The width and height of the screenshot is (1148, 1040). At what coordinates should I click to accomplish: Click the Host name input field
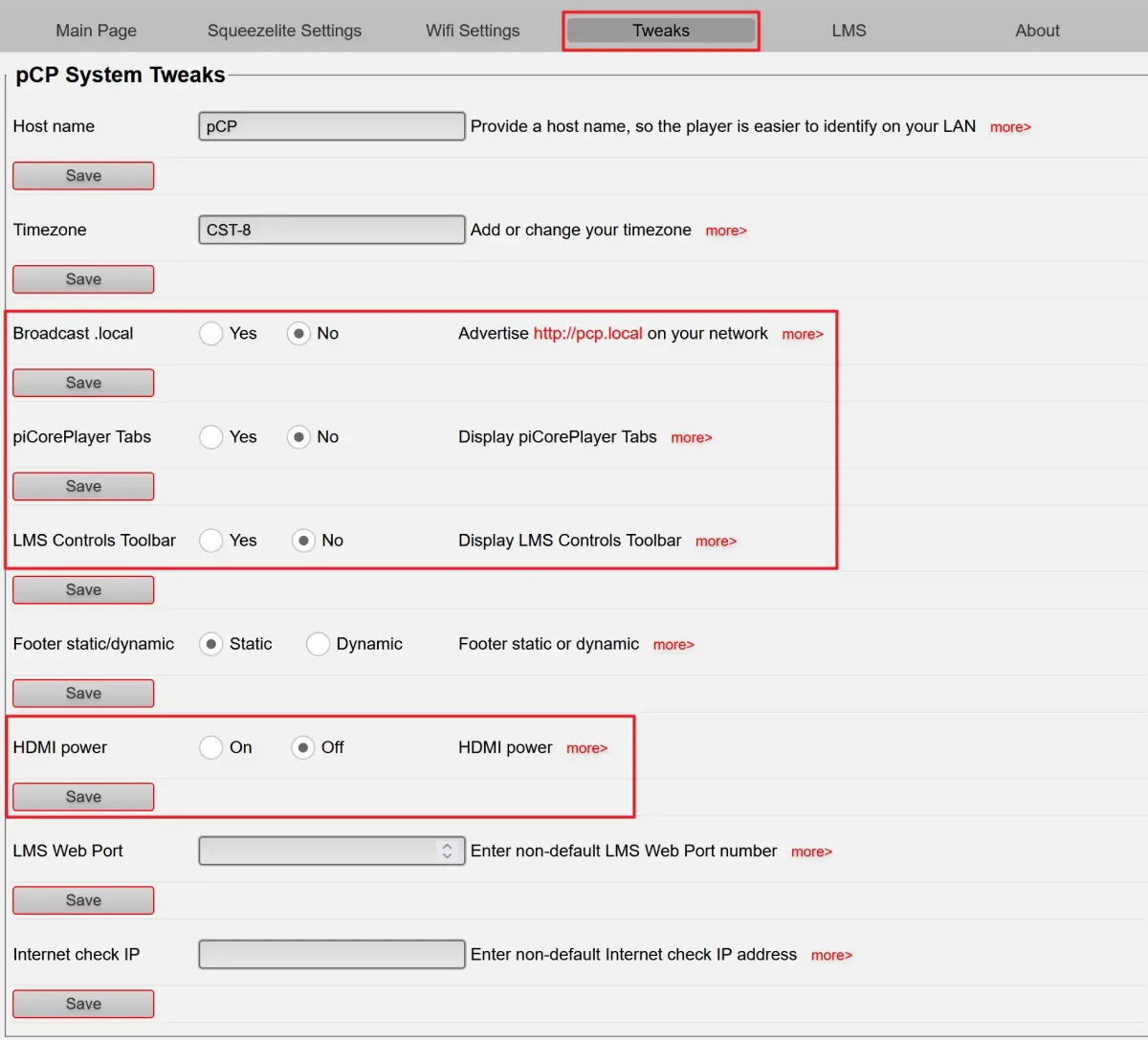point(332,126)
